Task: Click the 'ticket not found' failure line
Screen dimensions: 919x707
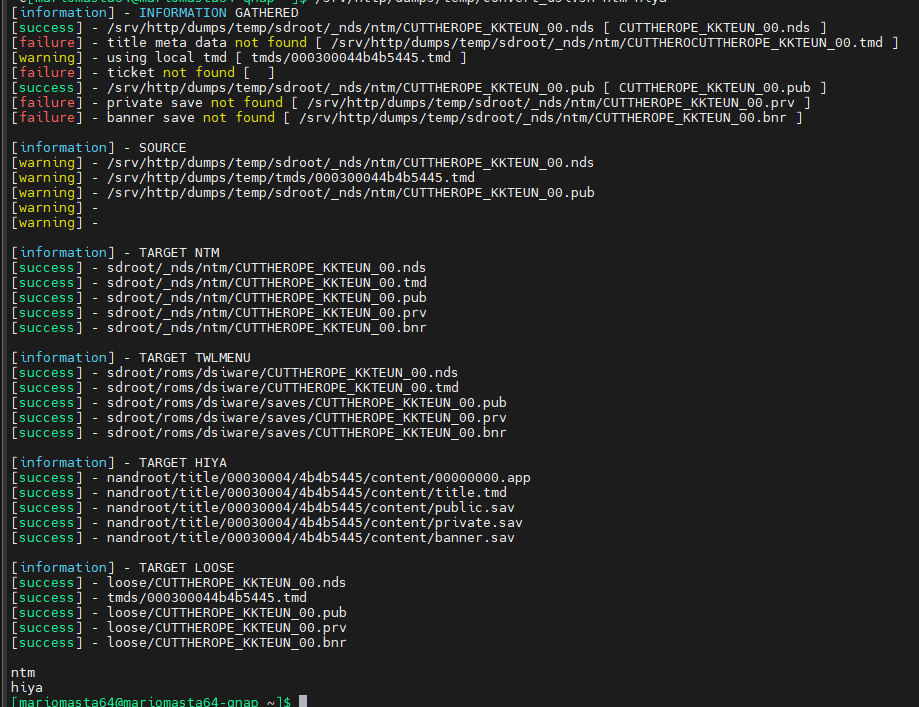Action: click(143, 73)
